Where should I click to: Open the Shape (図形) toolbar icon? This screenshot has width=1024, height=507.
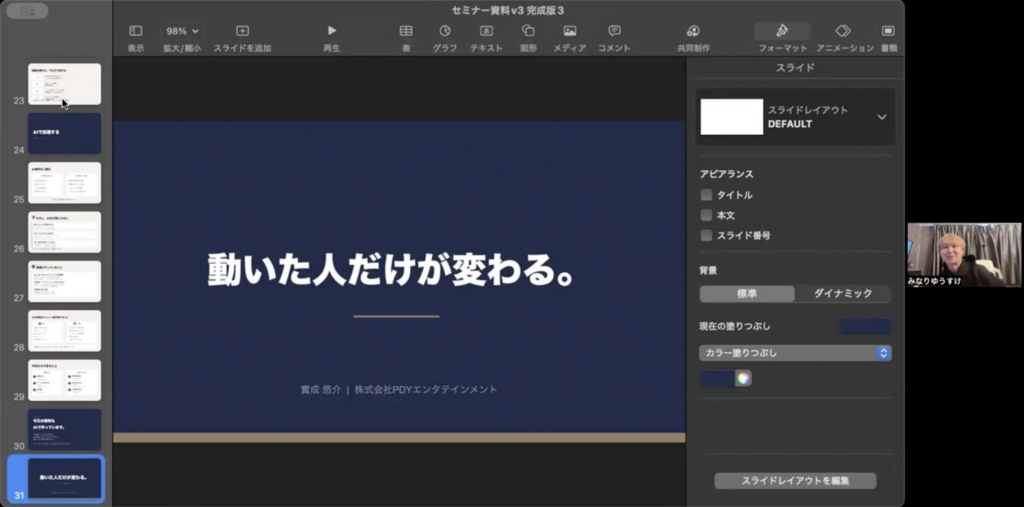point(528,31)
